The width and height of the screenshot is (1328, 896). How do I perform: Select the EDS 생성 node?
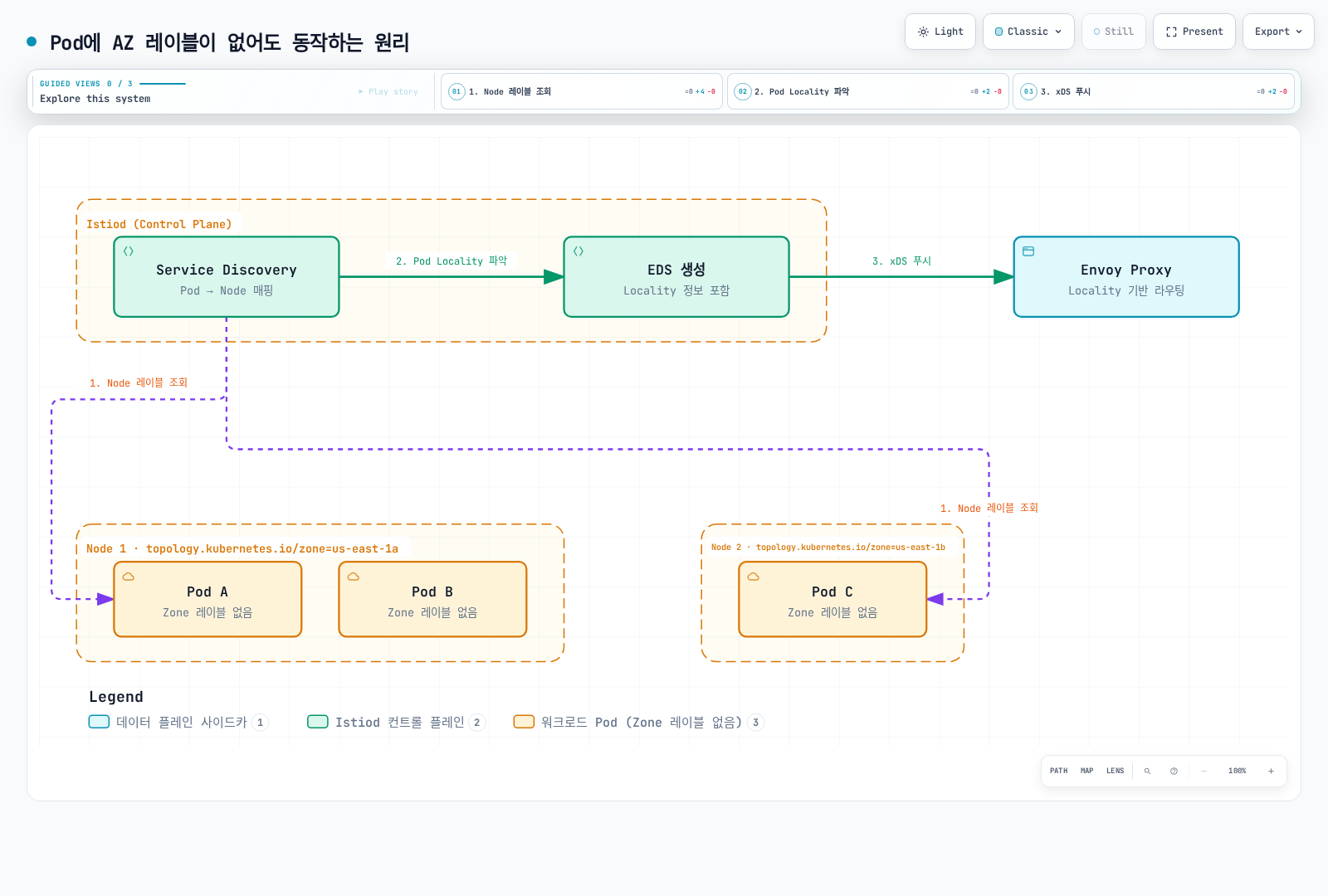(676, 277)
